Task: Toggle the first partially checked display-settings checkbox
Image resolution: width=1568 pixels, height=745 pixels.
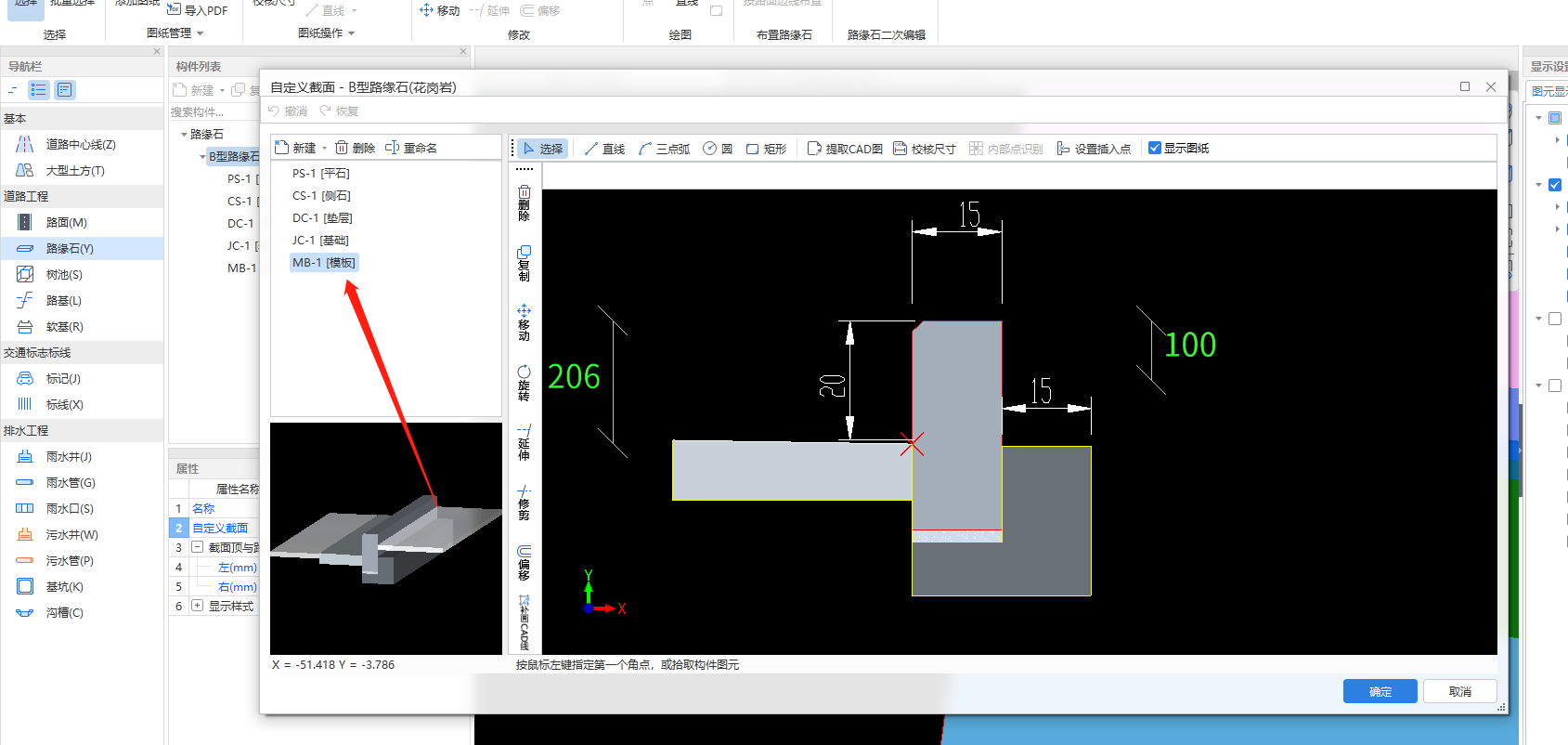Action: click(1555, 118)
